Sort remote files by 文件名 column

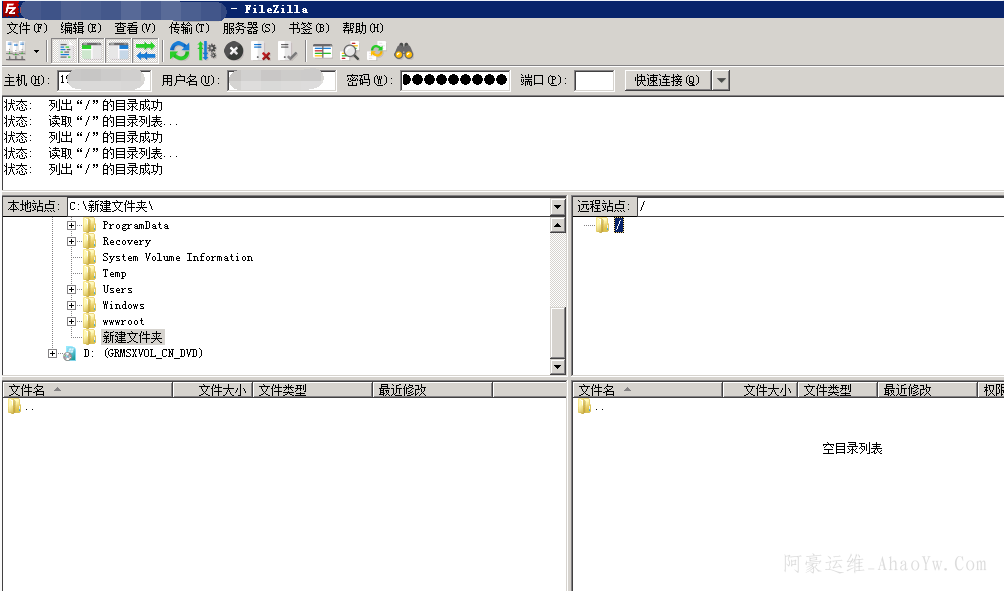tap(648, 390)
